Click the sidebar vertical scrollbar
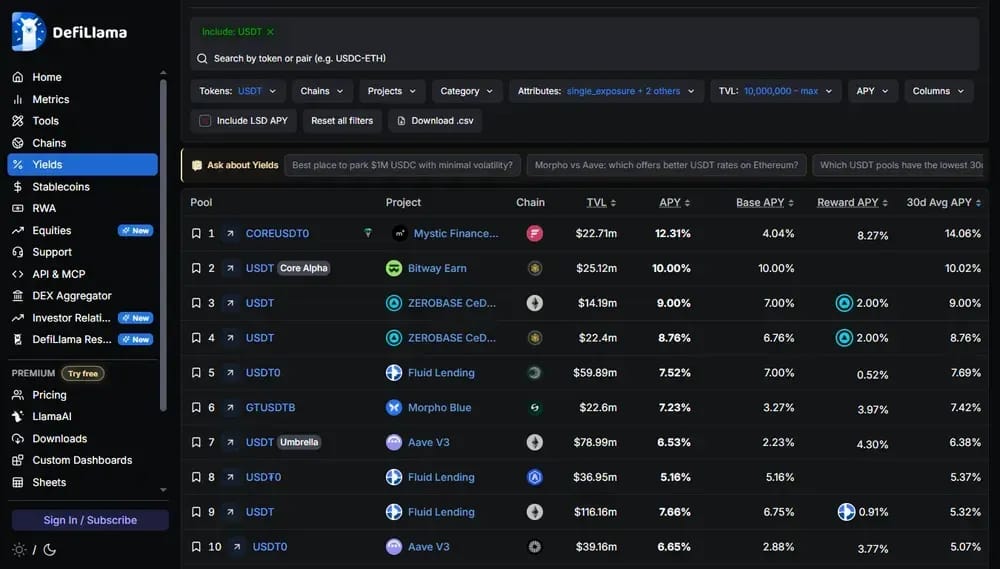This screenshot has height=569, width=1000. coord(163,246)
